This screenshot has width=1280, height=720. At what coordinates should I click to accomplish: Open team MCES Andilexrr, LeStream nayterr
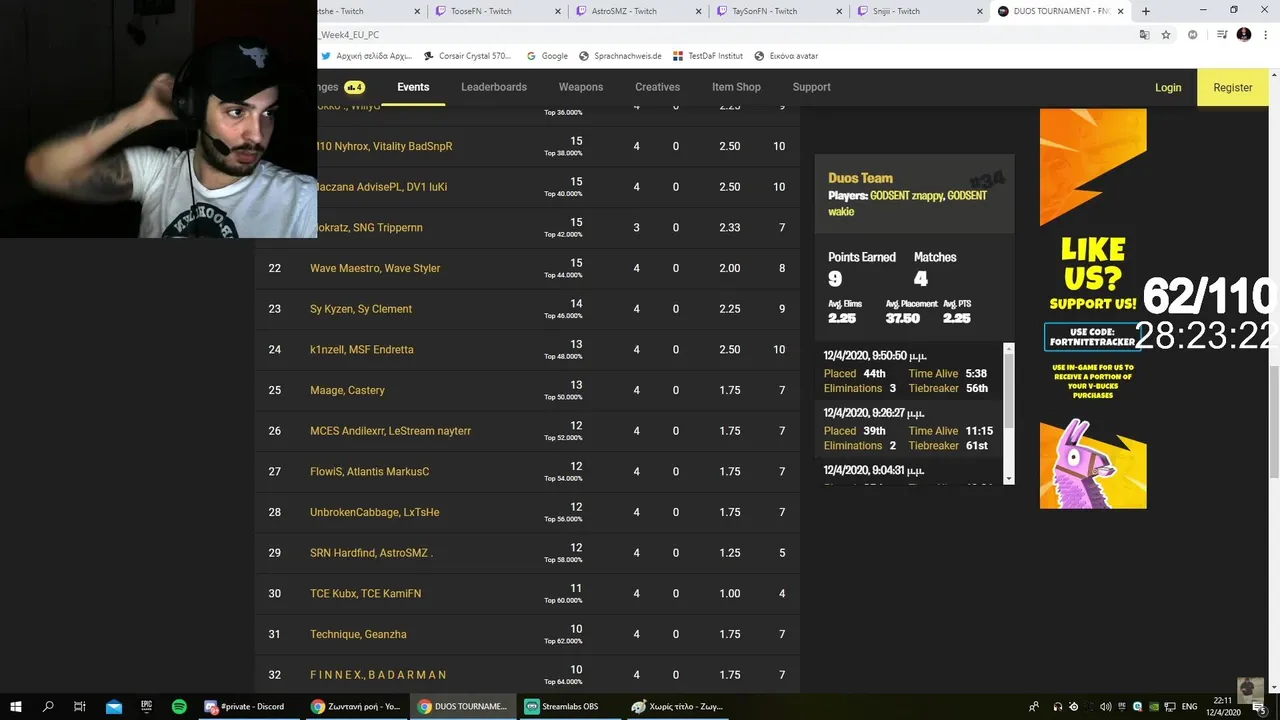390,431
